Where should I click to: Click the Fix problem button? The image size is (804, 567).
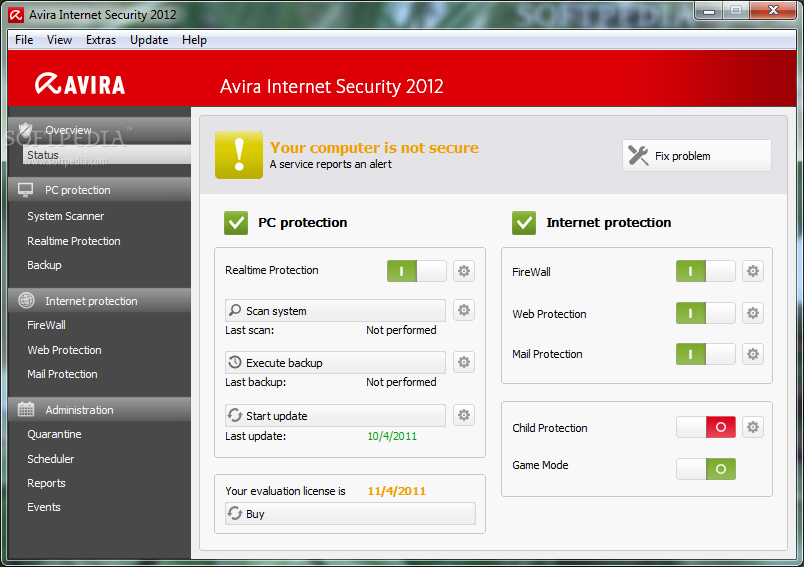coord(697,155)
